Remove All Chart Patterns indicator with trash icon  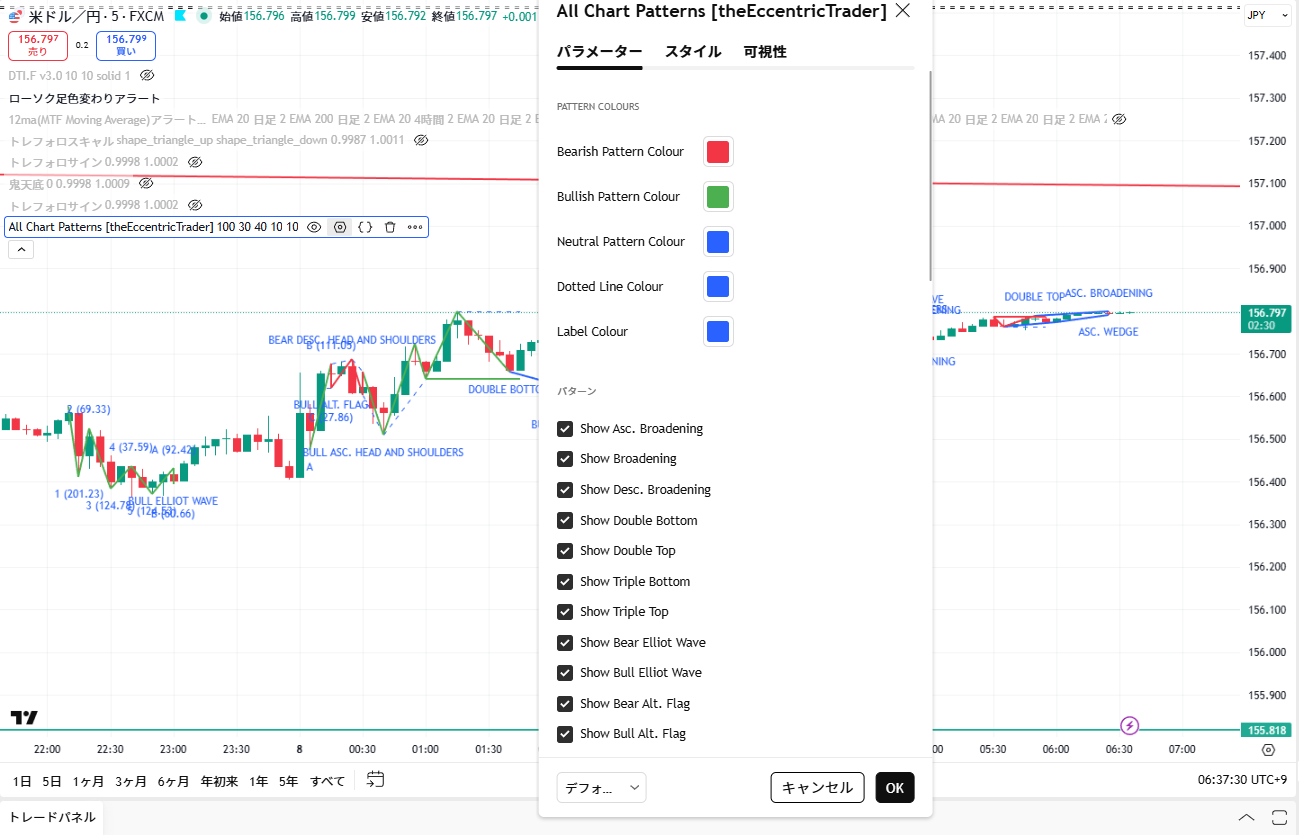390,227
